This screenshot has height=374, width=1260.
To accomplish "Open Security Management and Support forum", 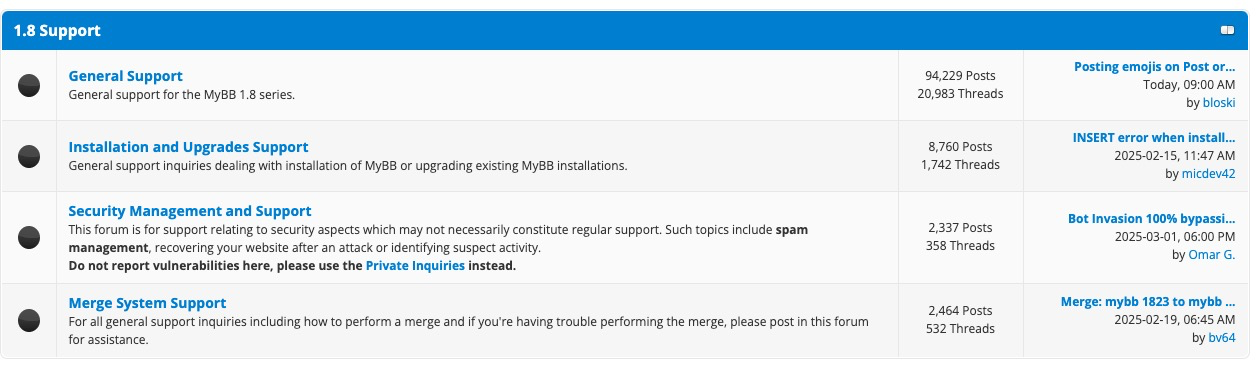I will 190,211.
